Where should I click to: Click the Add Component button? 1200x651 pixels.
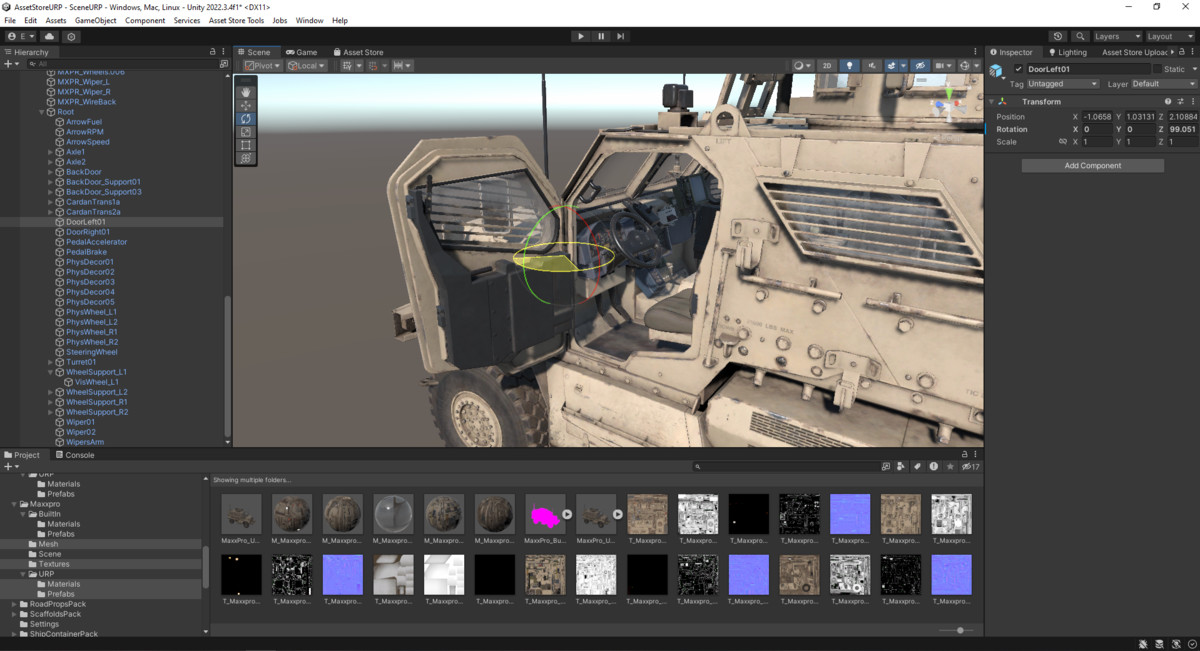(1092, 166)
